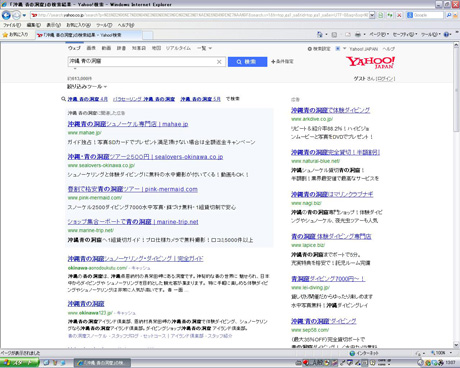Click the Read Mail envelope icon
Image resolution: width=460 pixels, height=368 pixels.
coord(347,34)
